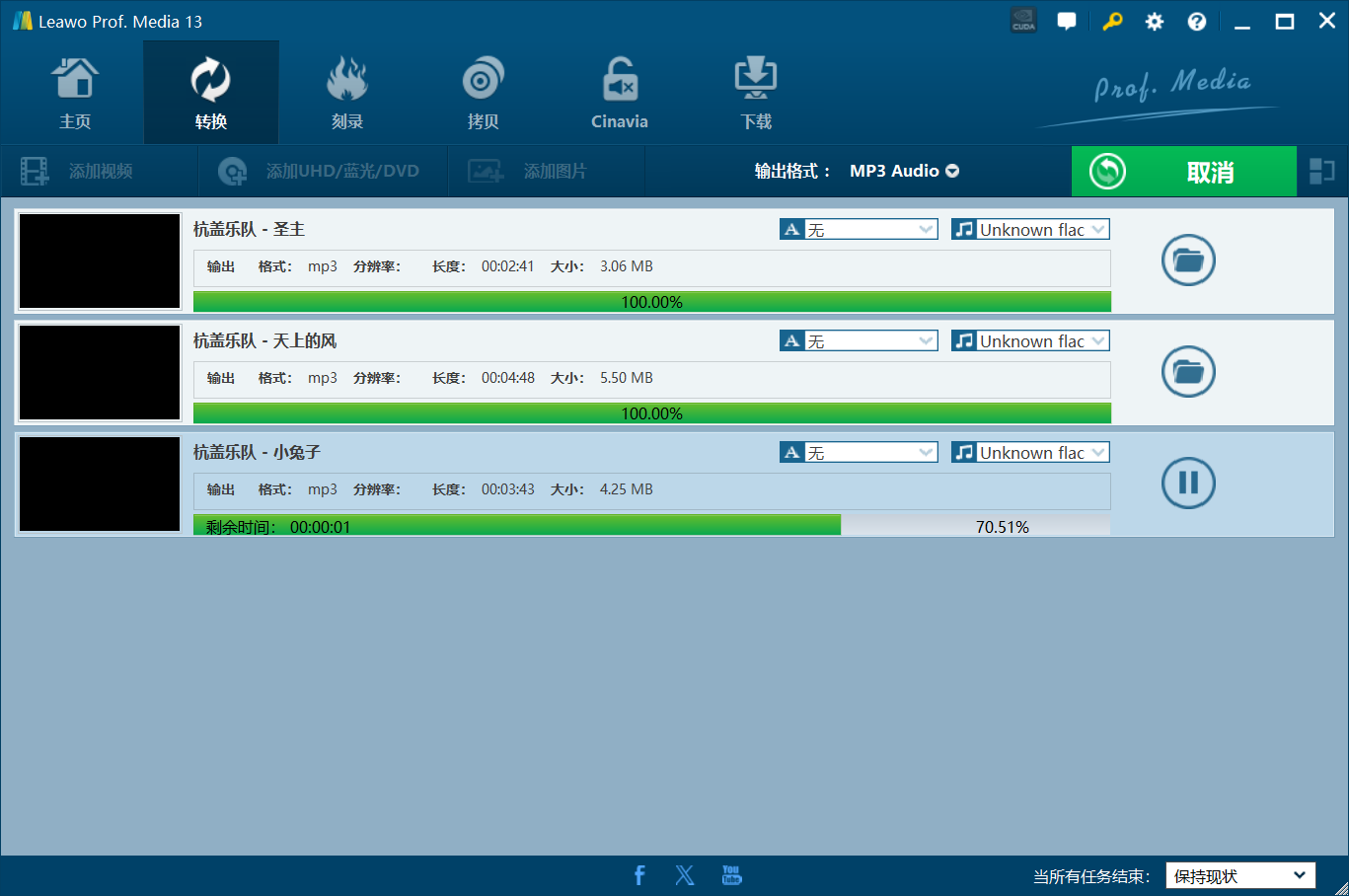Pause conversion of 小兔子 track
Screen dimensions: 1349x896
[x=1188, y=483]
